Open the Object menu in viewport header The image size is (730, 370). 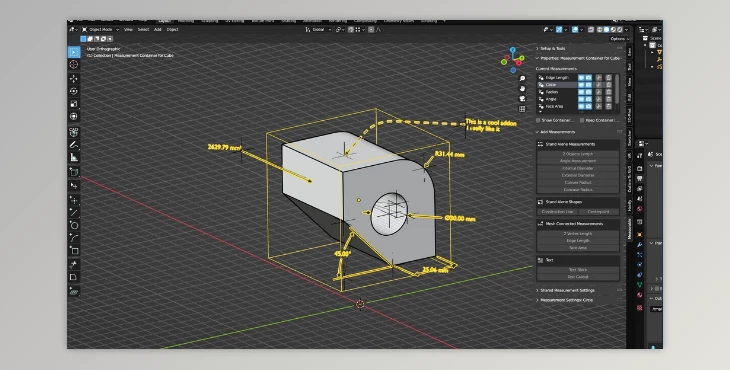(172, 29)
